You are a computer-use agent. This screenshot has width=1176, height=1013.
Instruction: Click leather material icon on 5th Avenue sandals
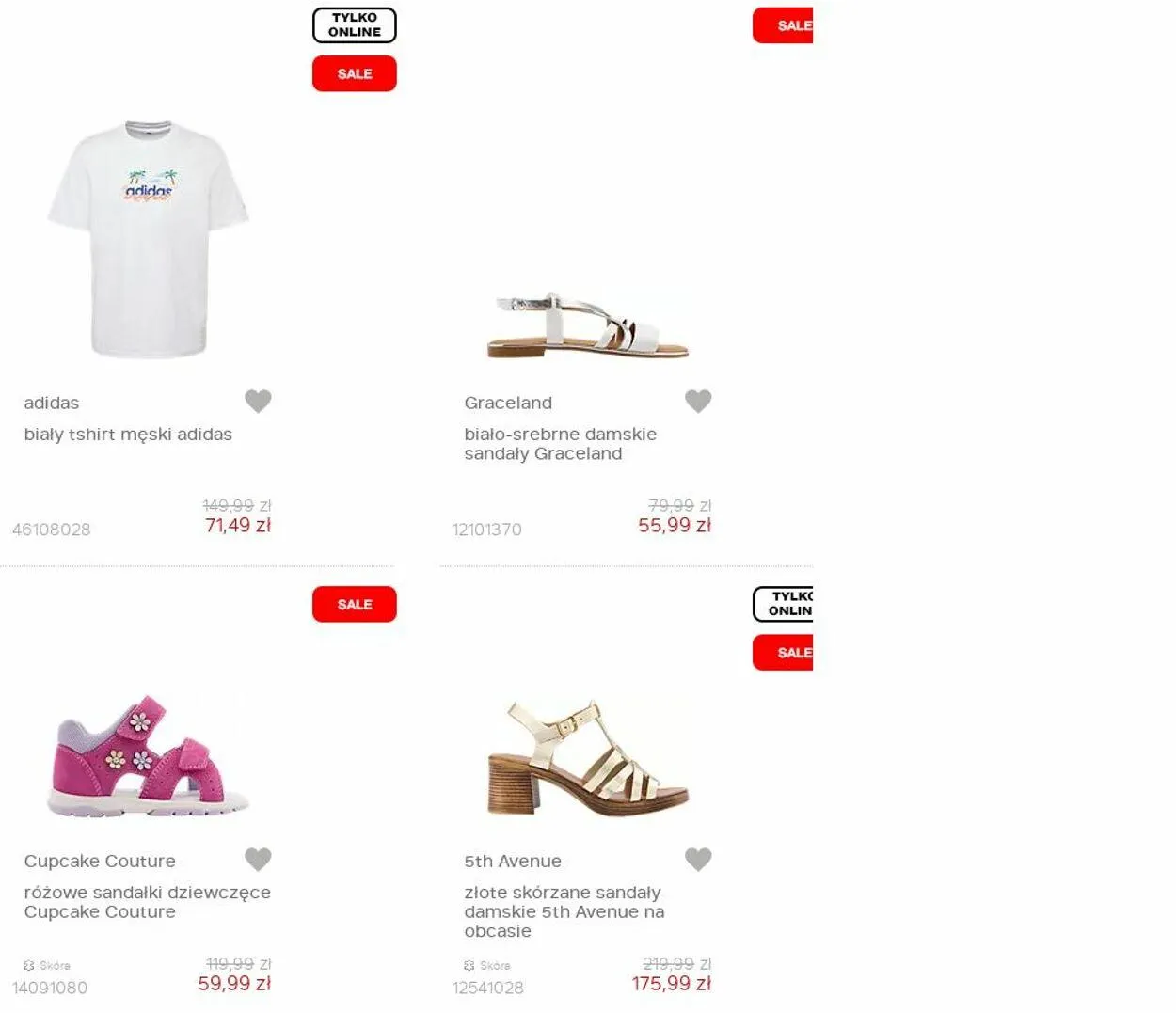tap(469, 965)
